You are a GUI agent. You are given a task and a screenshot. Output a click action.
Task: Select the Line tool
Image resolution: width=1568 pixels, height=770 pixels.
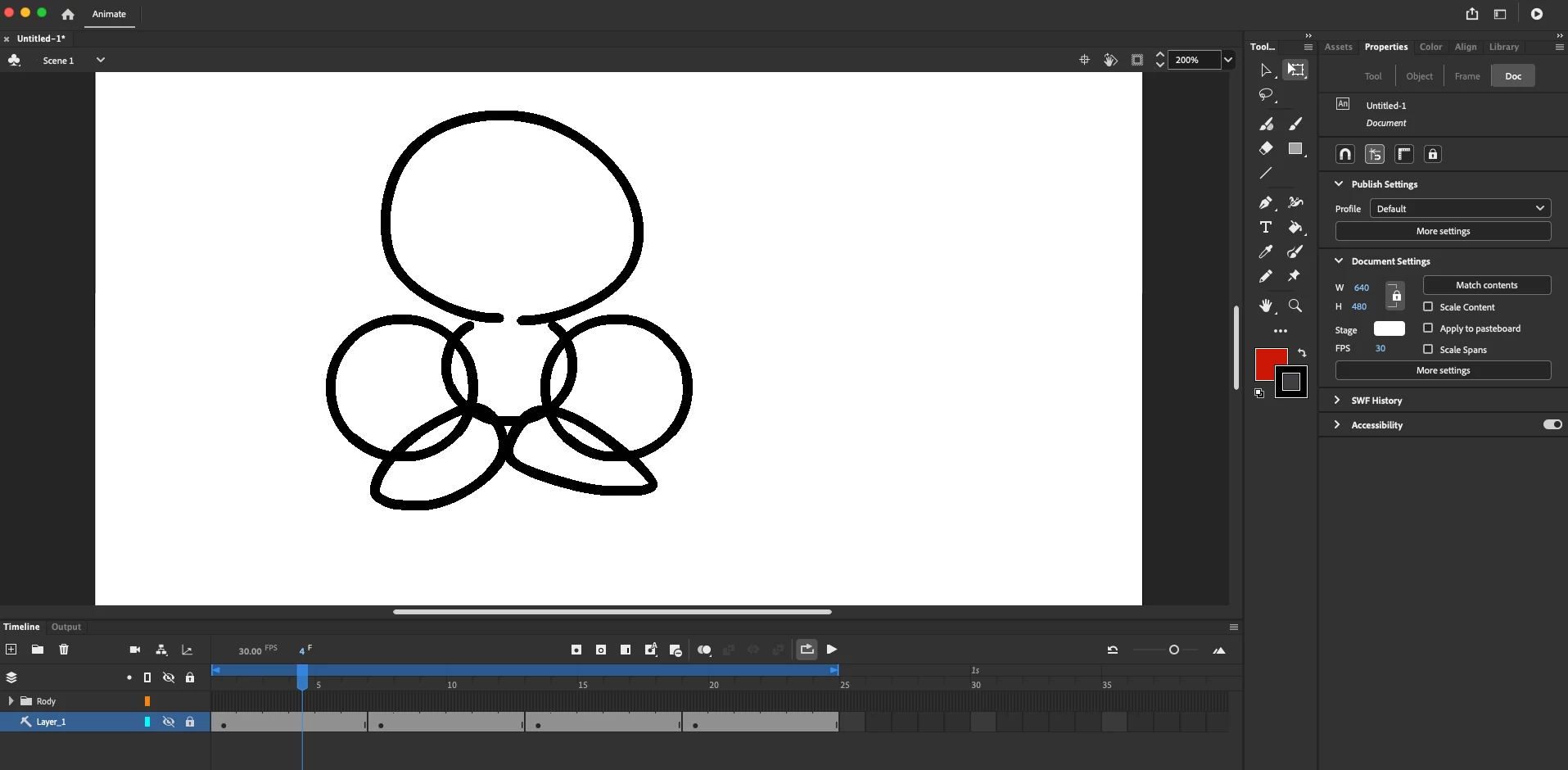point(1266,174)
